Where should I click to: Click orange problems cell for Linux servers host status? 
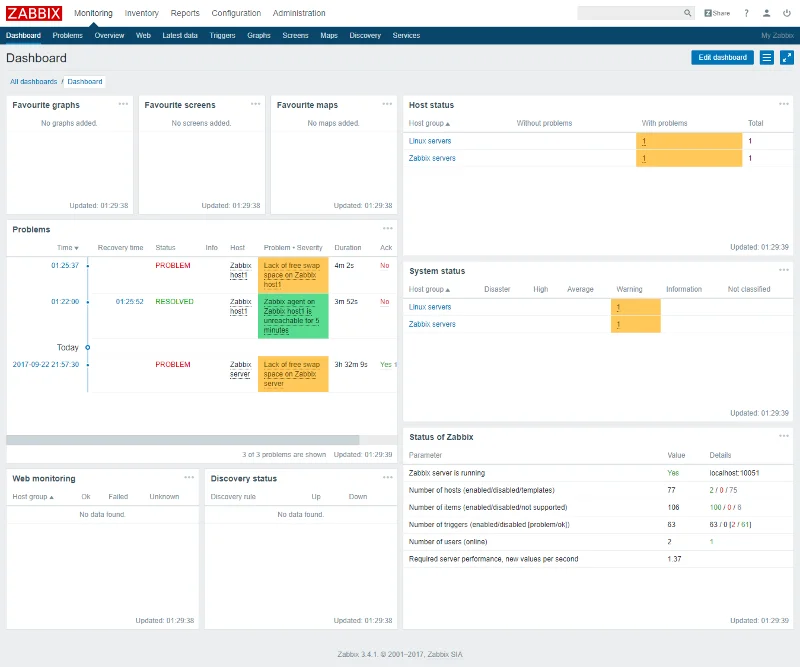pos(689,141)
